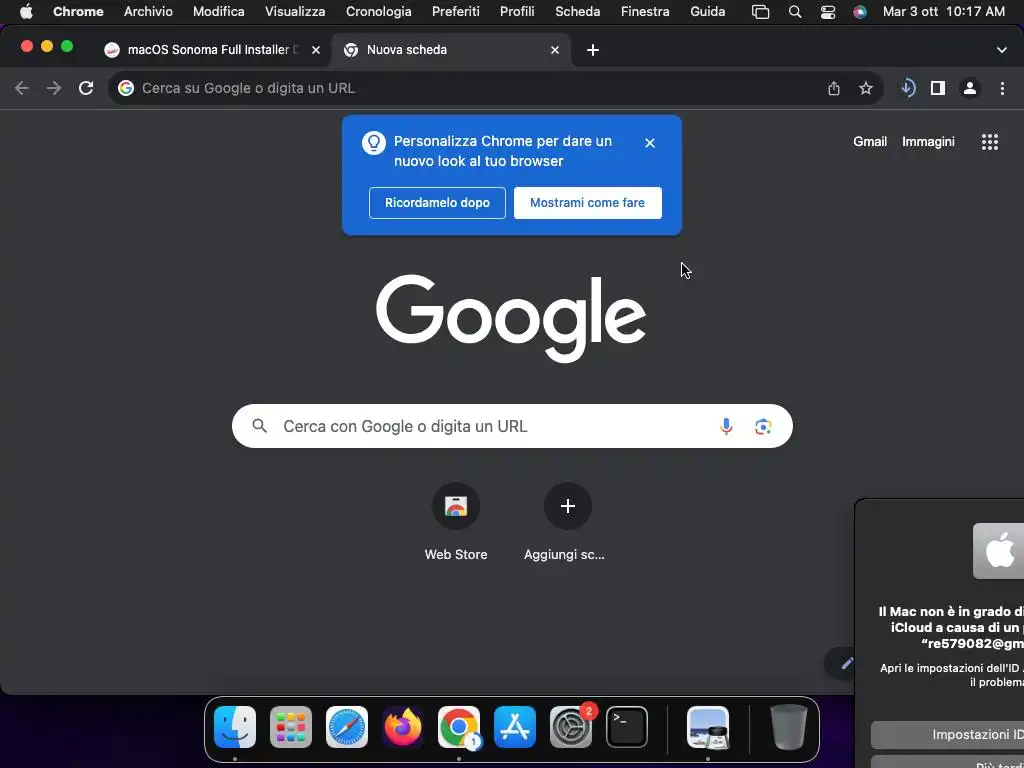Open the Preferiti menu
This screenshot has width=1024, height=768.
[456, 12]
